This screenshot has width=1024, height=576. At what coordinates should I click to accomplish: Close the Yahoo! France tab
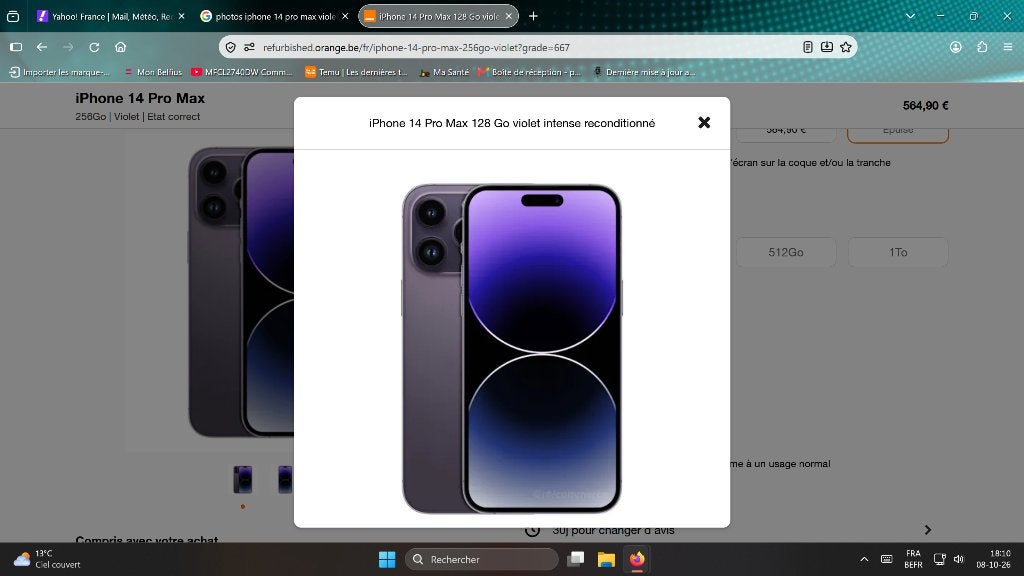coord(181,16)
